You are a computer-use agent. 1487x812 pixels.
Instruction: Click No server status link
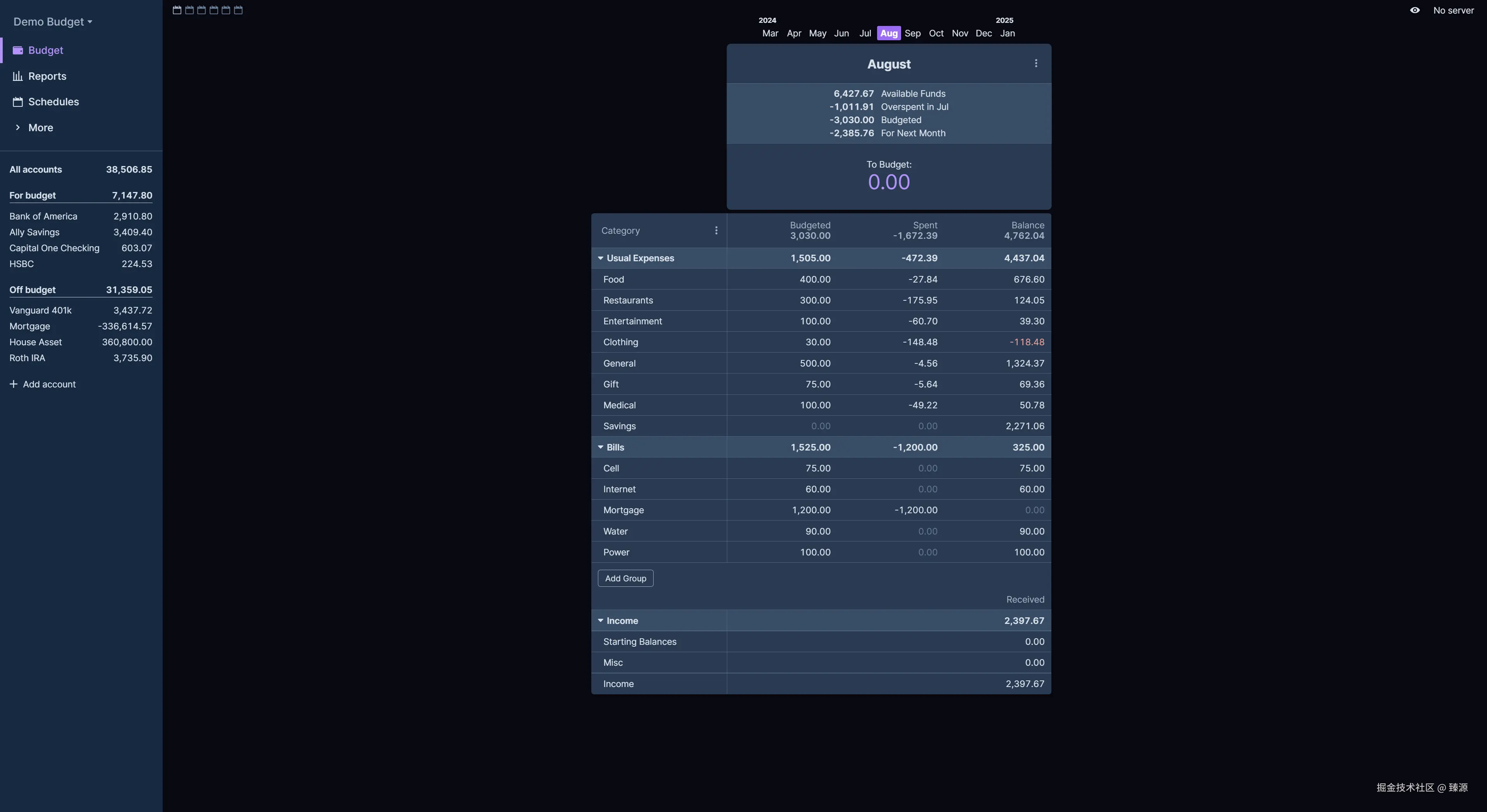coord(1453,10)
